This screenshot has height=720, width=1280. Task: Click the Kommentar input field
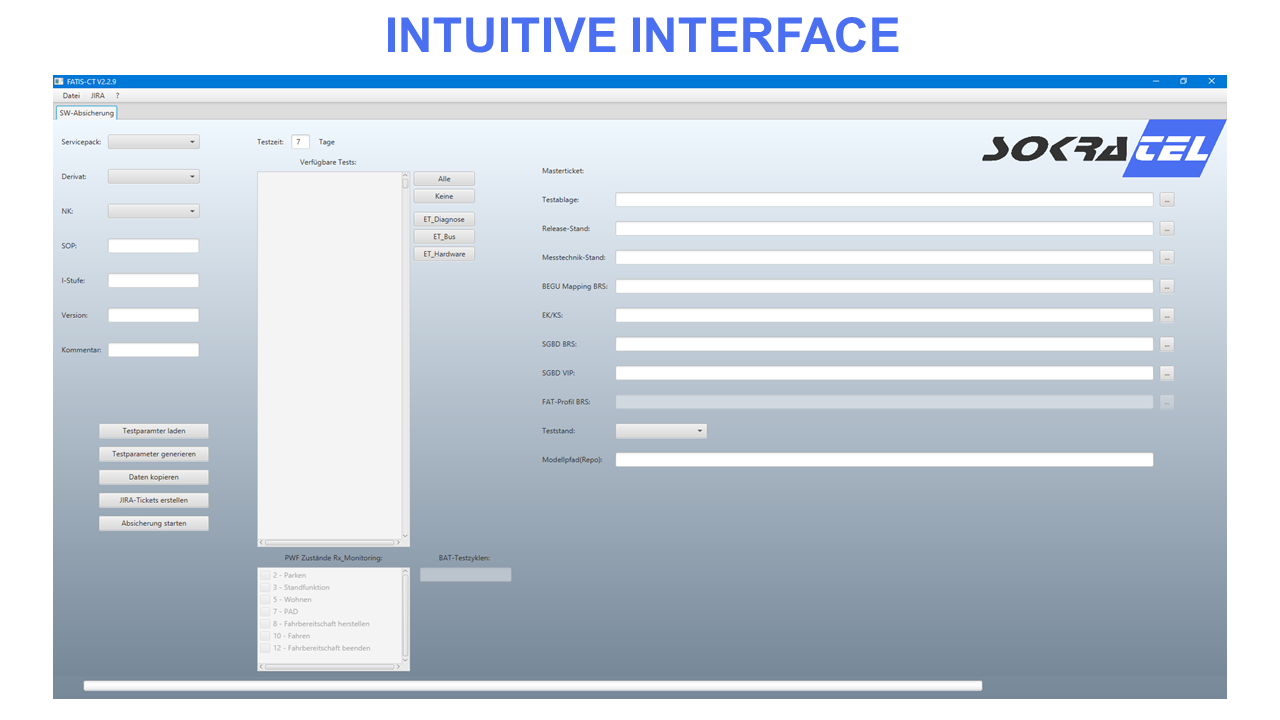tap(154, 350)
